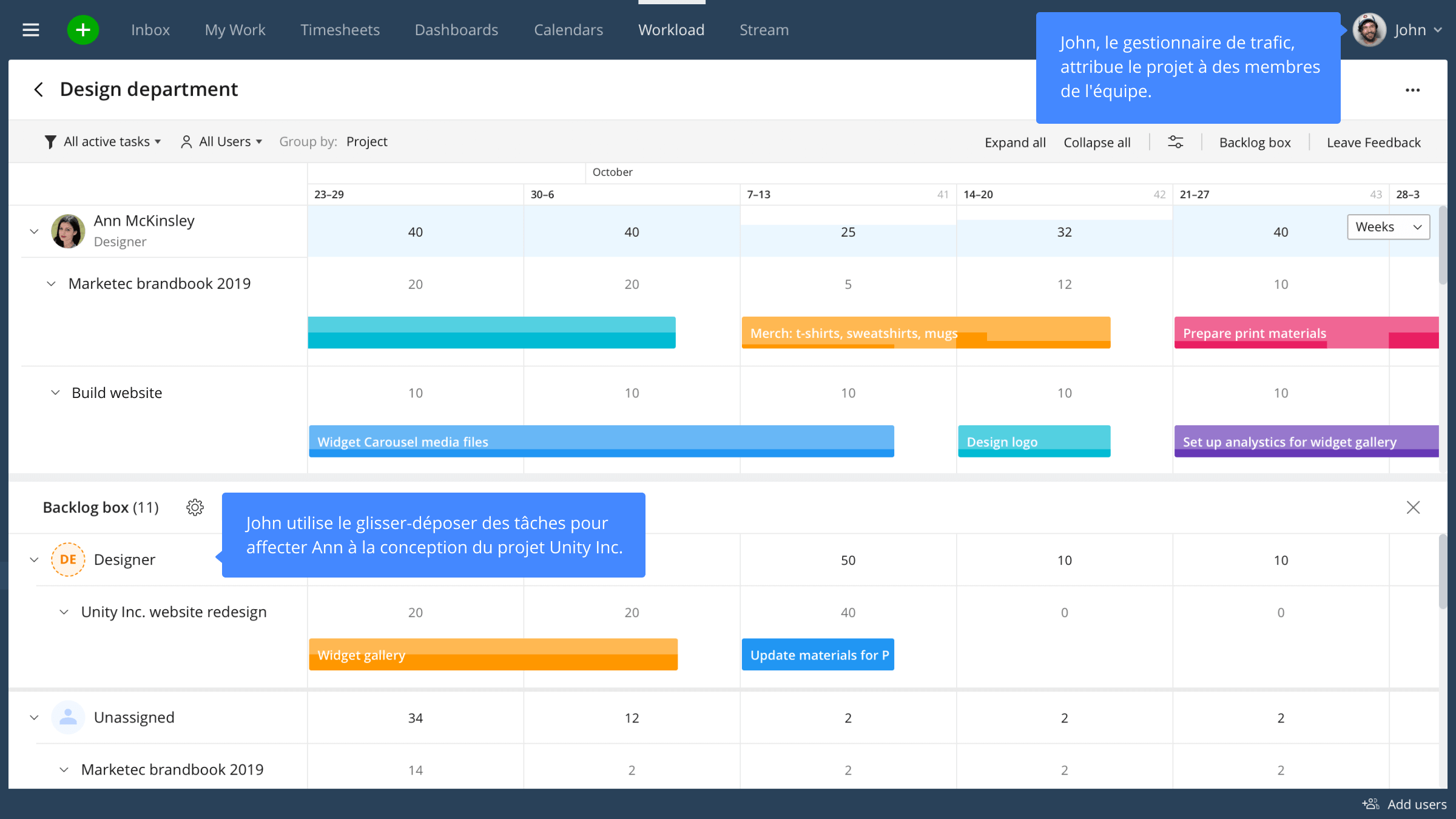Go back using the arrow beside Design department
The image size is (1456, 819).
(38, 90)
